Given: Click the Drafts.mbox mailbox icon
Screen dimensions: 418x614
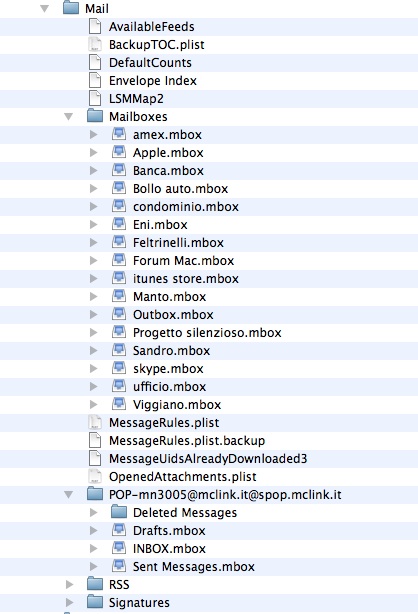Looking at the screenshot, I should [119, 530].
